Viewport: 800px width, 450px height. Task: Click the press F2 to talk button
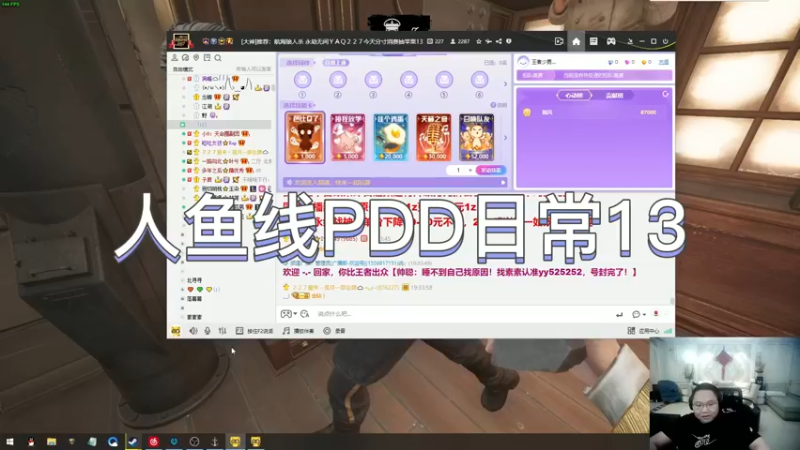tap(255, 331)
